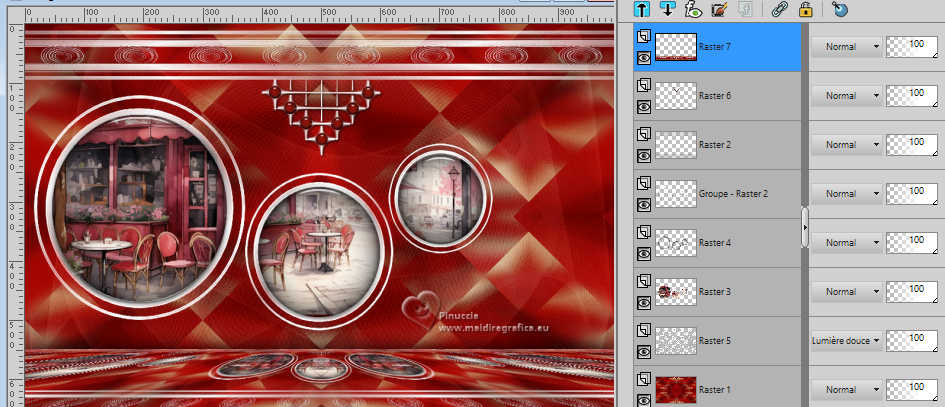The image size is (945, 407).
Task: Toggle visibility of Groupe - Raster 2
Action: 644,205
